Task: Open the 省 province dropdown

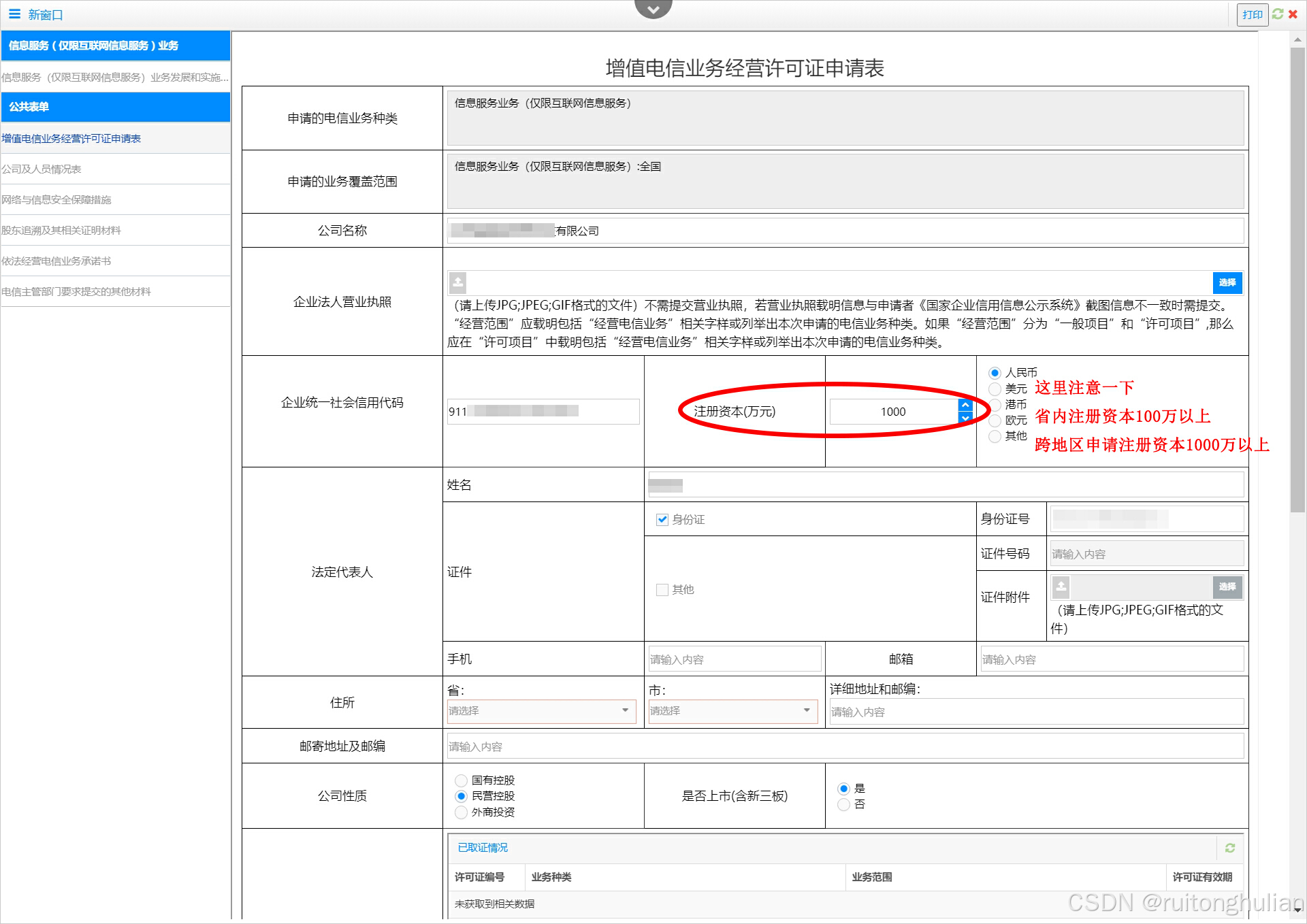Action: pyautogui.click(x=541, y=711)
